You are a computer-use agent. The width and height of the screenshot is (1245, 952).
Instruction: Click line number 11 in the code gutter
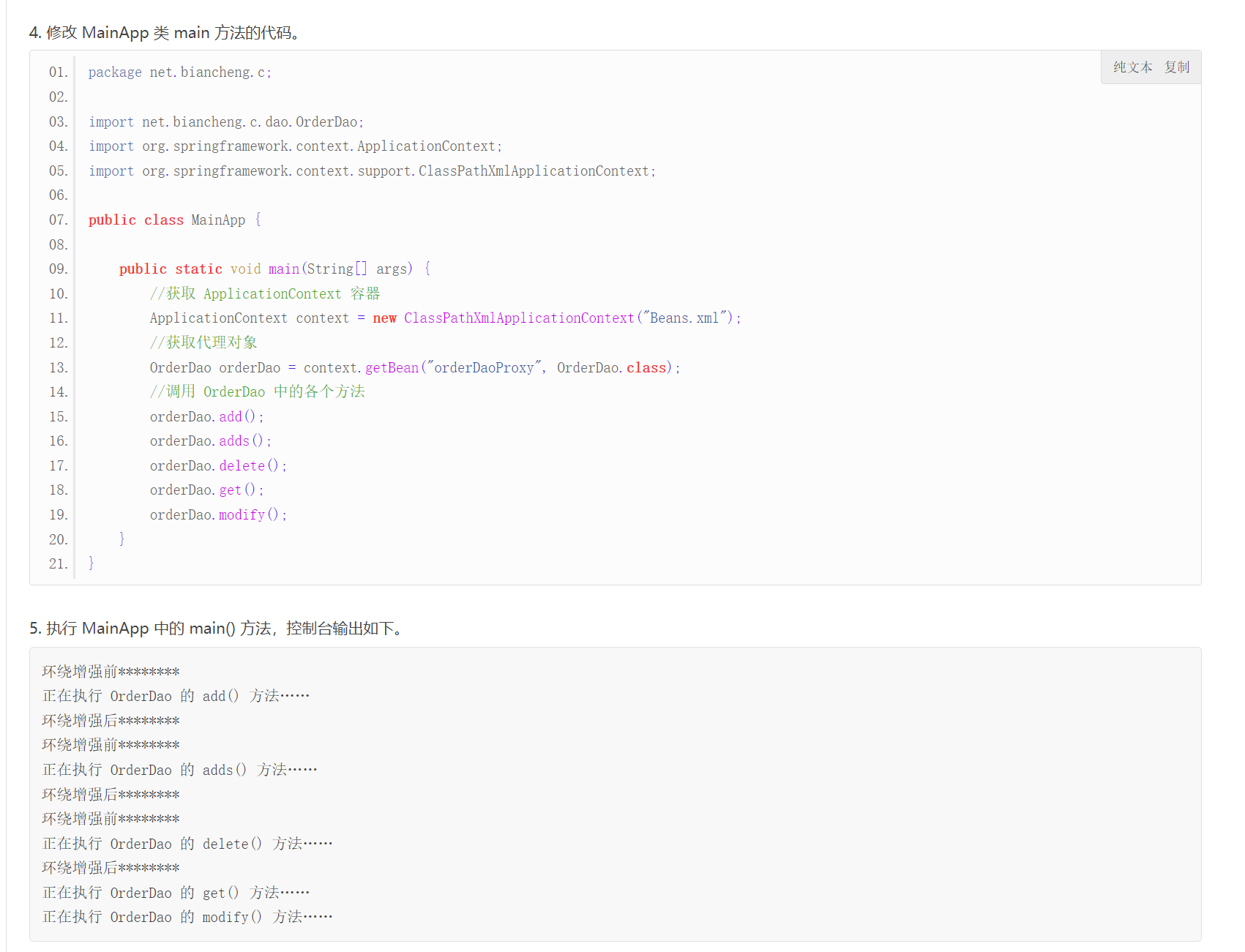(58, 318)
